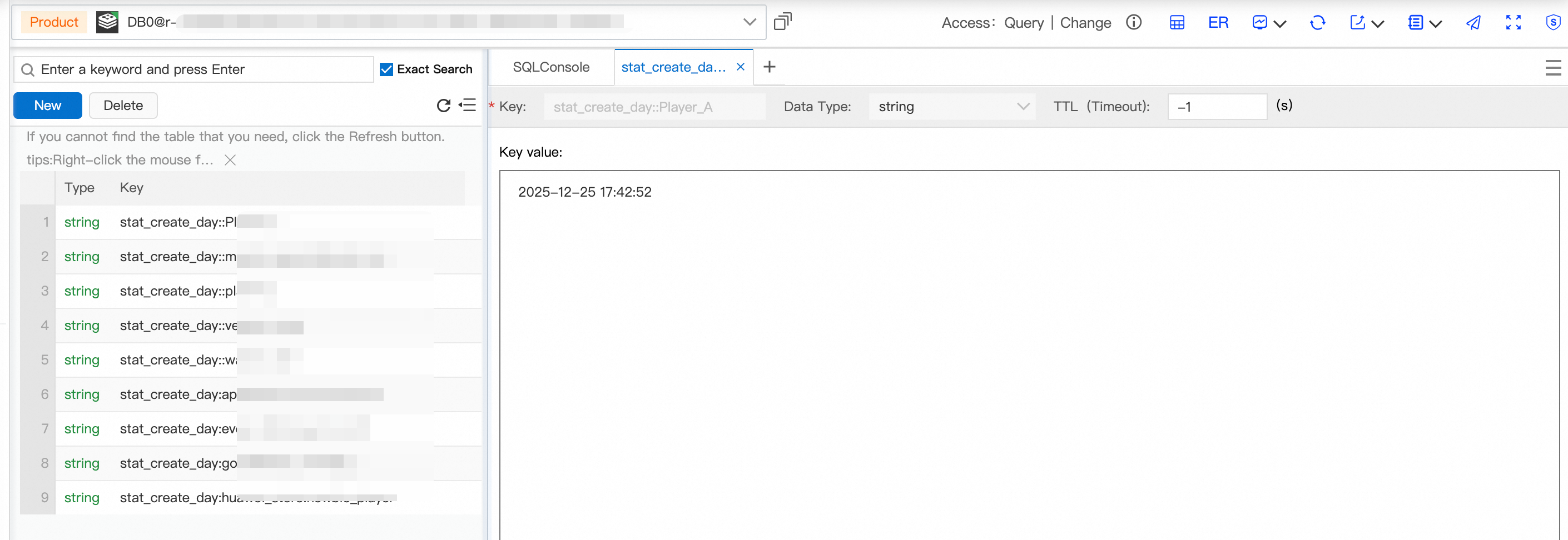Click the paper plane send icon
This screenshot has width=1568, height=540.
click(1473, 23)
